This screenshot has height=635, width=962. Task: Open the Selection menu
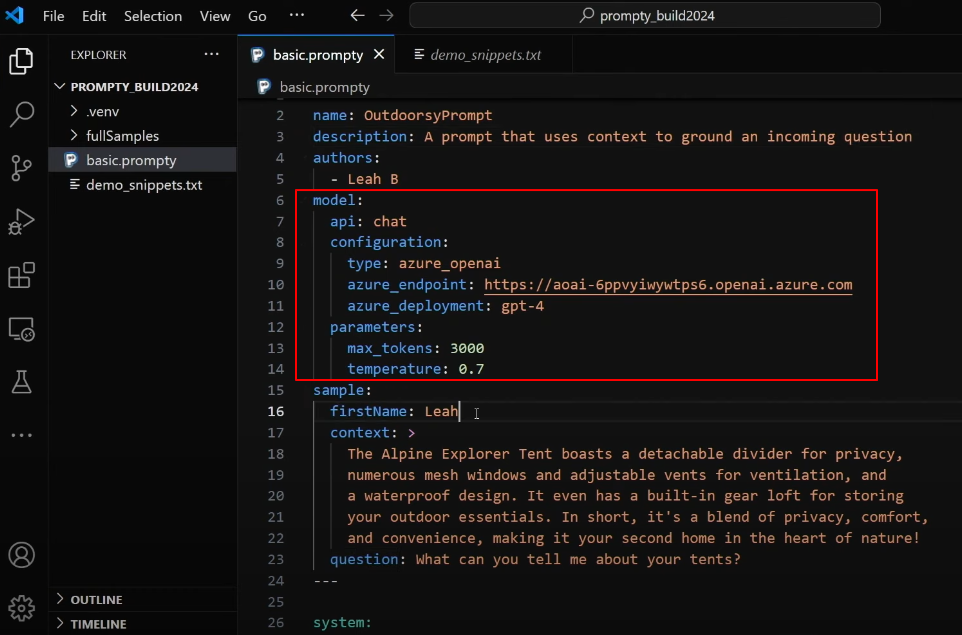click(153, 16)
